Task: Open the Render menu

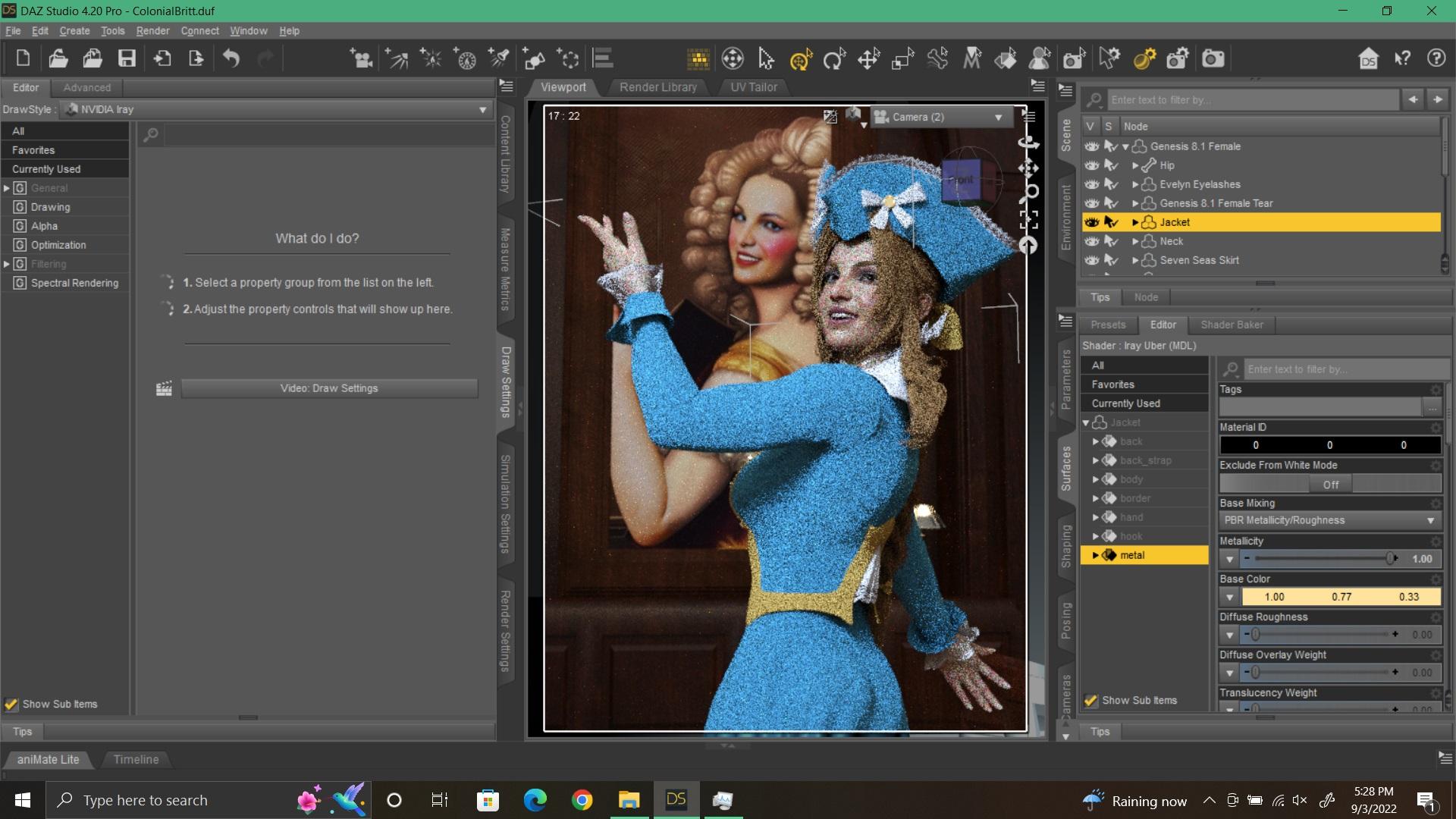Action: click(x=152, y=31)
